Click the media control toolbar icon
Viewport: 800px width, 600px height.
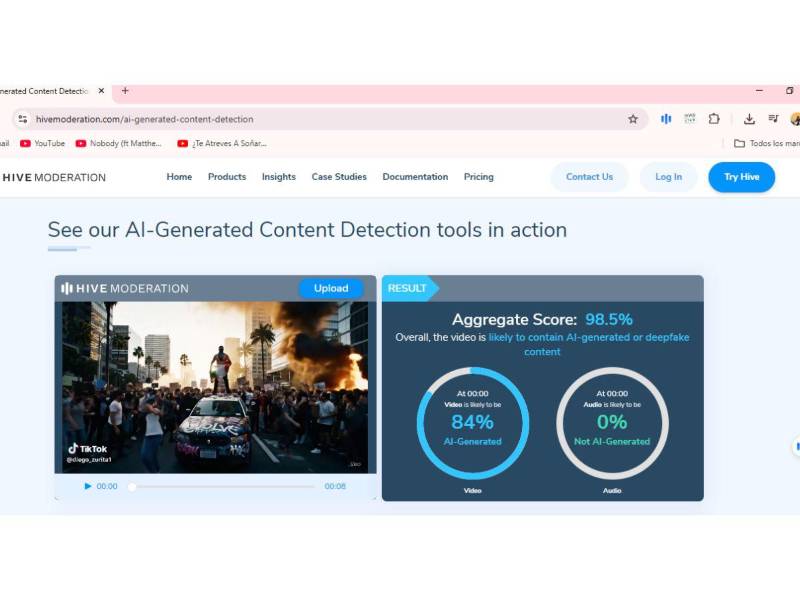pos(773,119)
